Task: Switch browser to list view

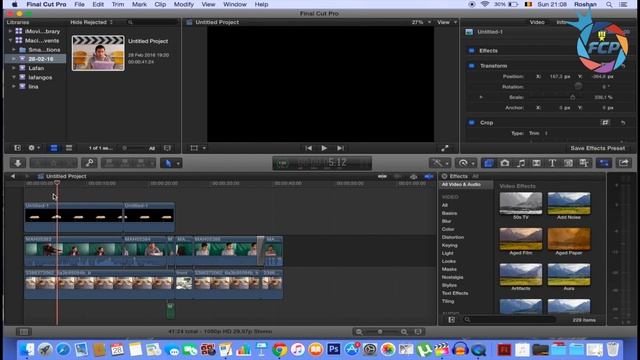Action: (x=69, y=148)
